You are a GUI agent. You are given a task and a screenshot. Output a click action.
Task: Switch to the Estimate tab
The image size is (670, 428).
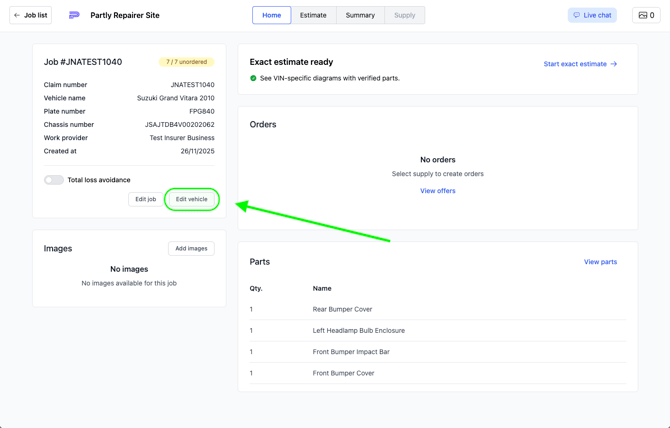313,15
